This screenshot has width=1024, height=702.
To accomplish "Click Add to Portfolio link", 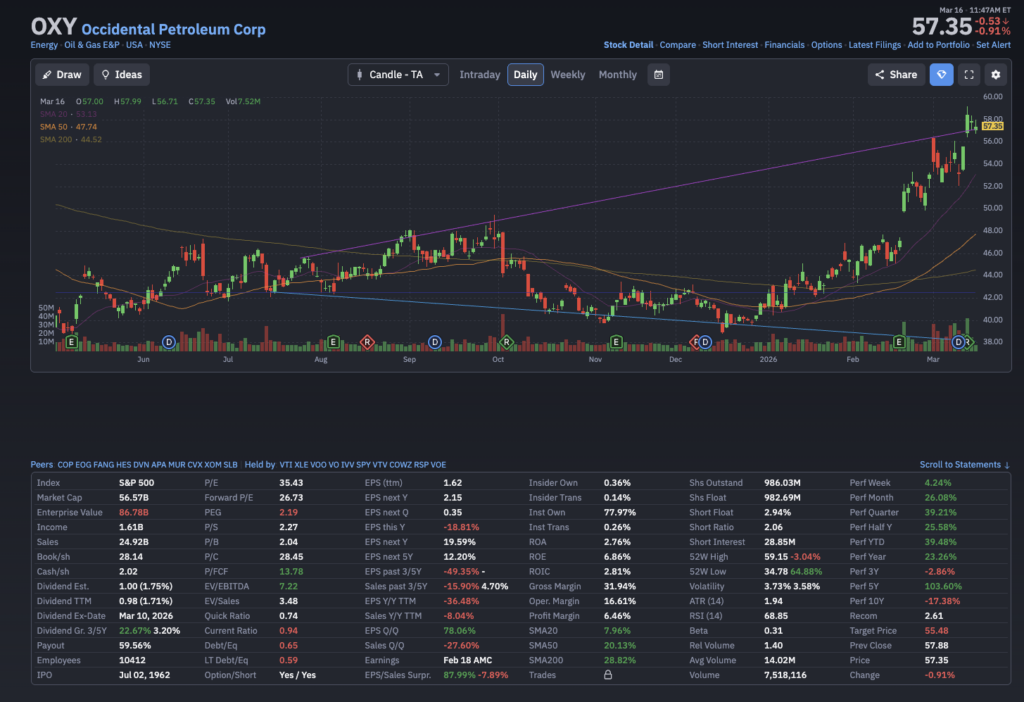I will point(938,45).
